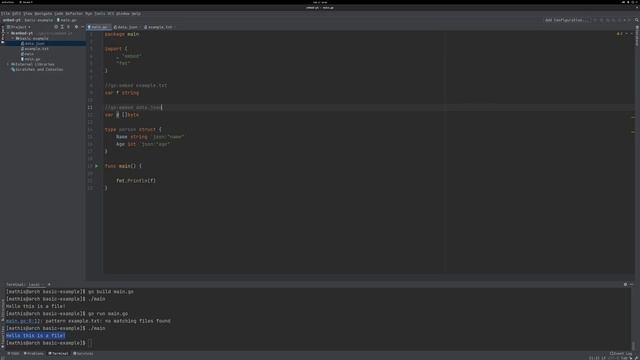Click expand all icon in Project panel
This screenshot has width=640, height=360.
tap(62, 27)
